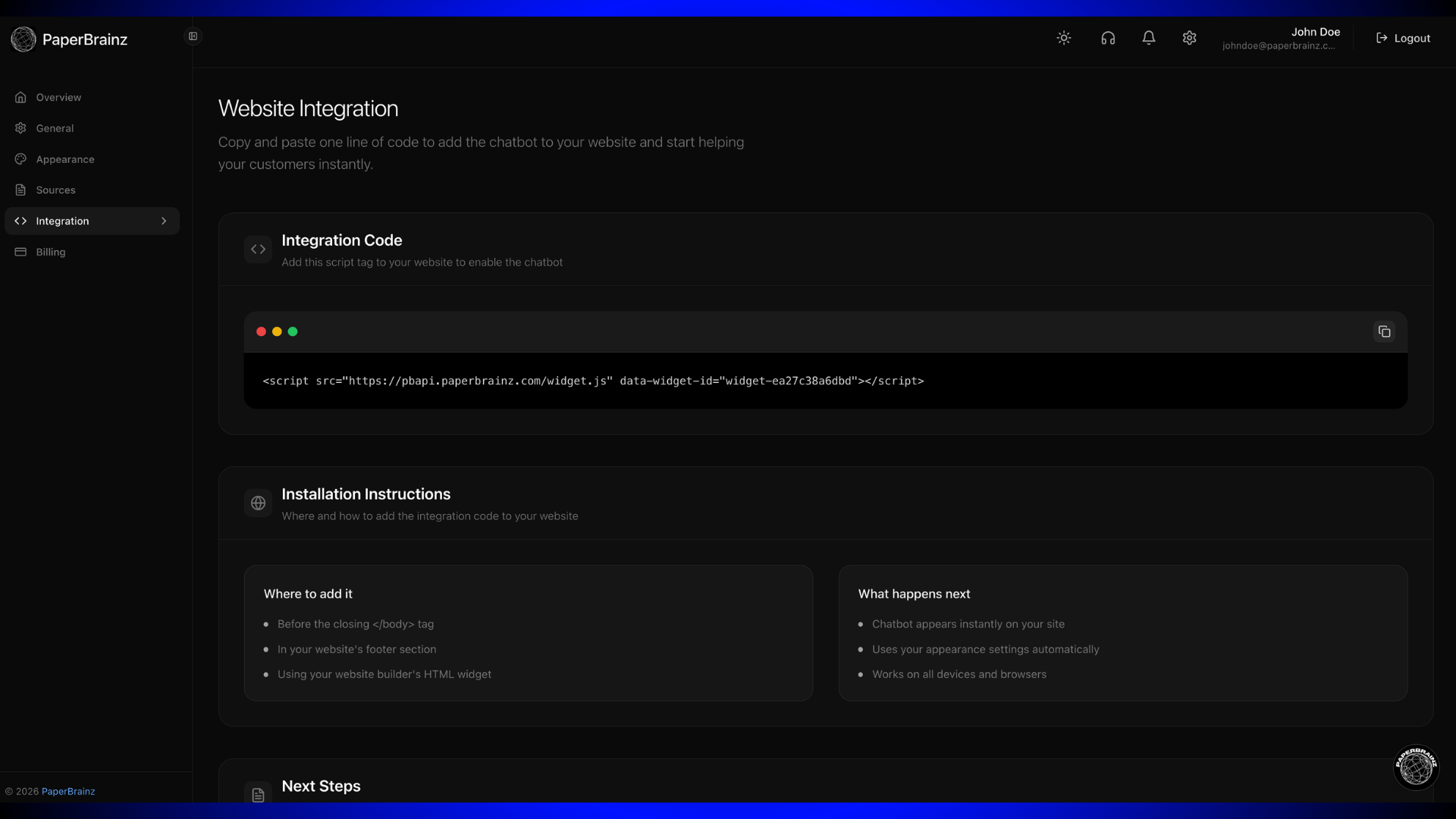
Task: Toggle light mode with the sun icon
Action: [1064, 37]
